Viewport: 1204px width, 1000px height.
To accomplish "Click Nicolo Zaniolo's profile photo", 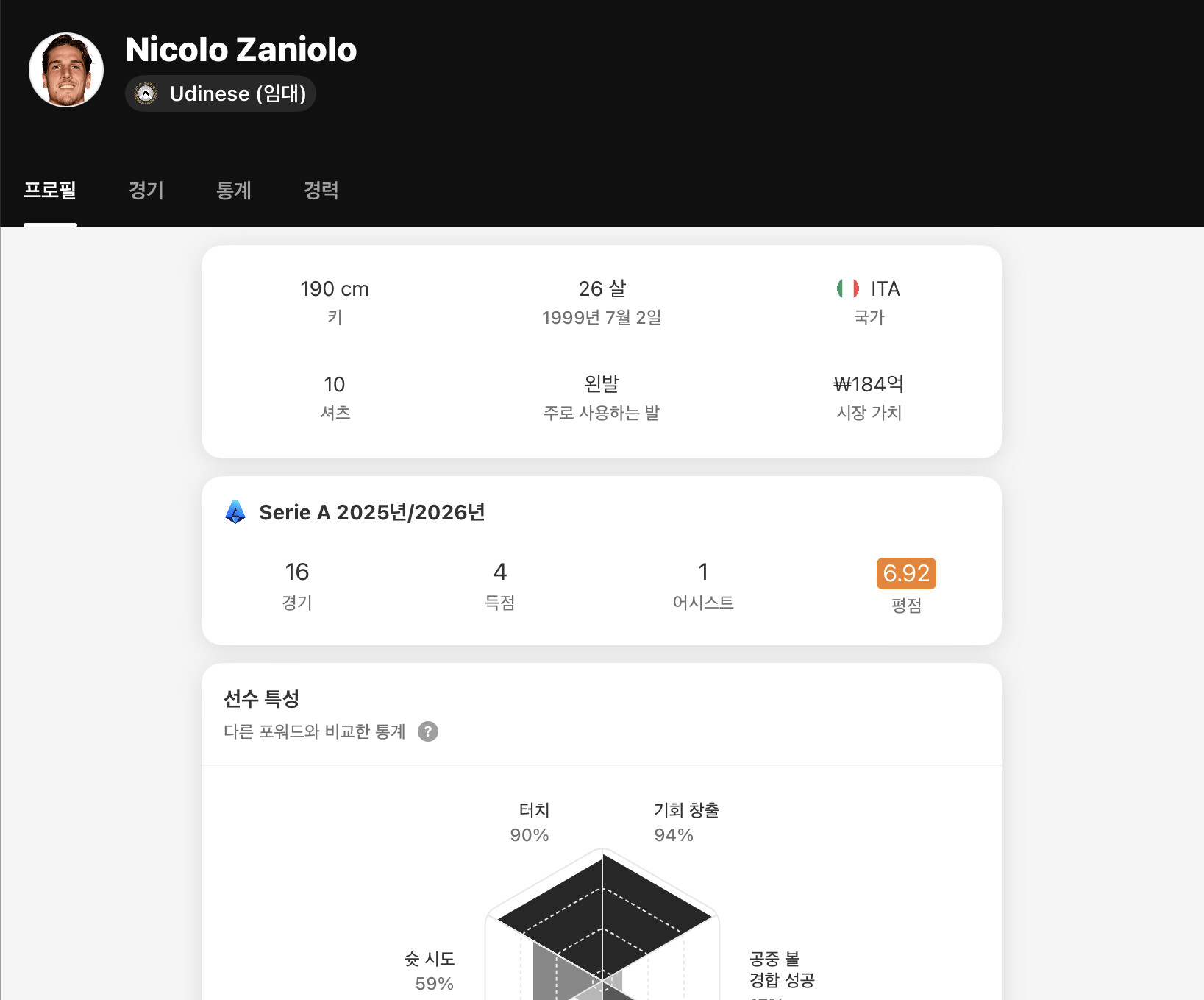I will (66, 70).
